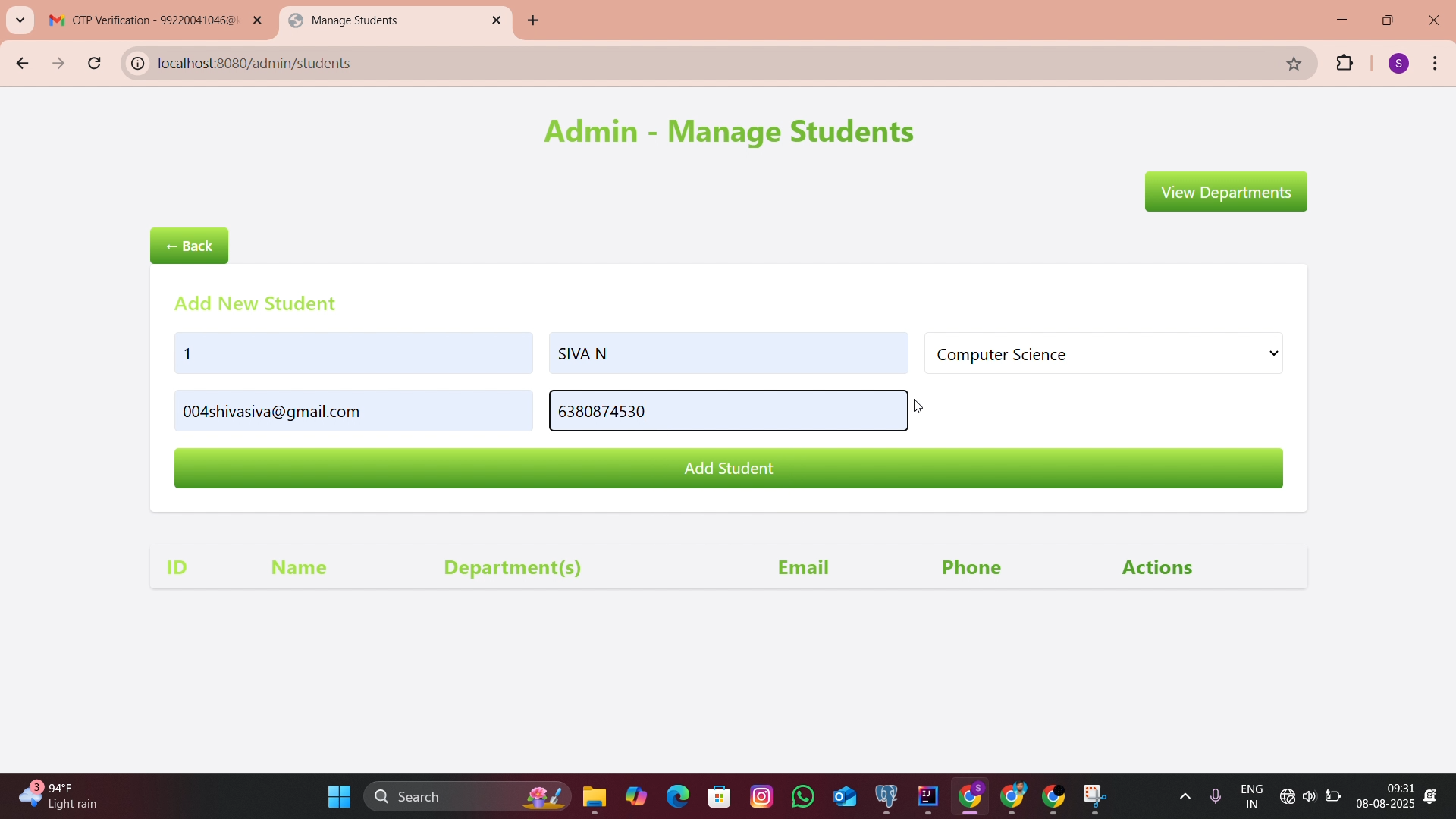The height and width of the screenshot is (819, 1456).
Task: Expand the Computer Science department dropdown
Action: [1103, 354]
